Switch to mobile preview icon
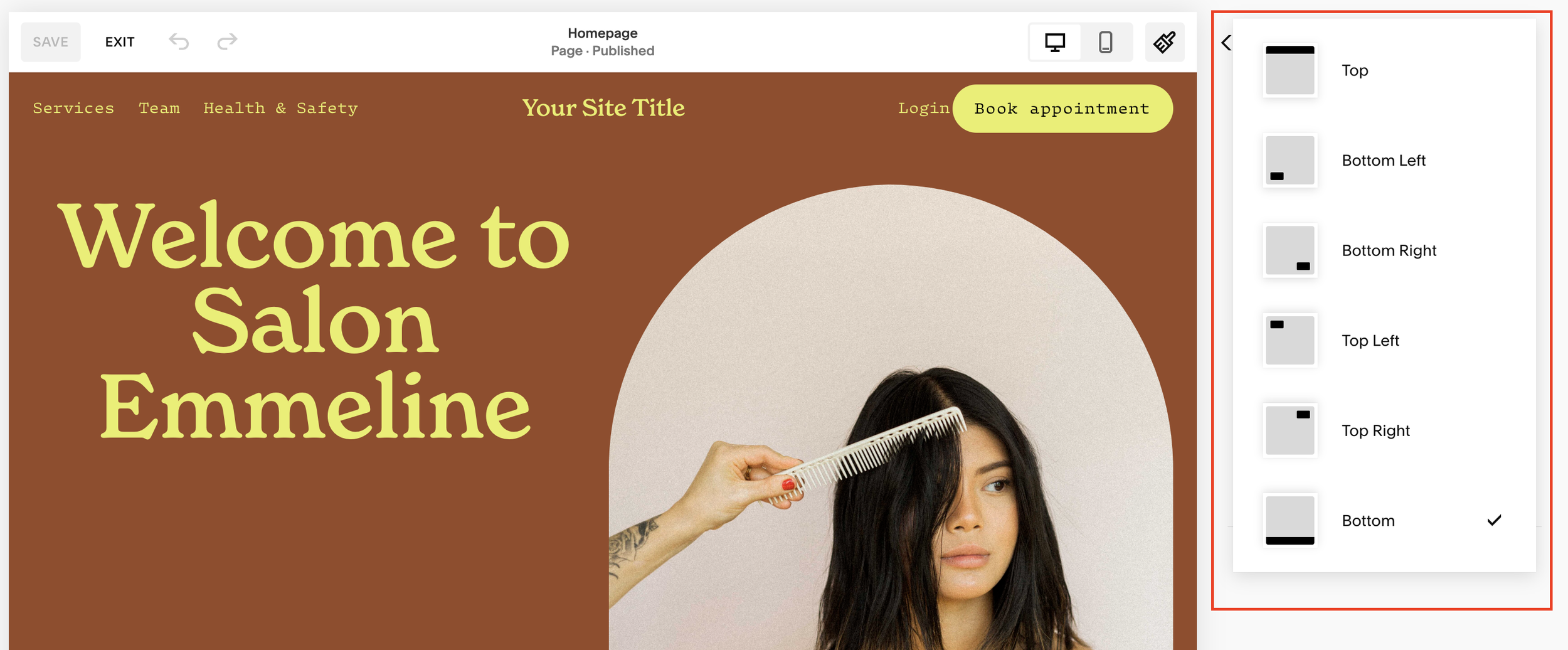The image size is (1568, 650). pos(1106,42)
